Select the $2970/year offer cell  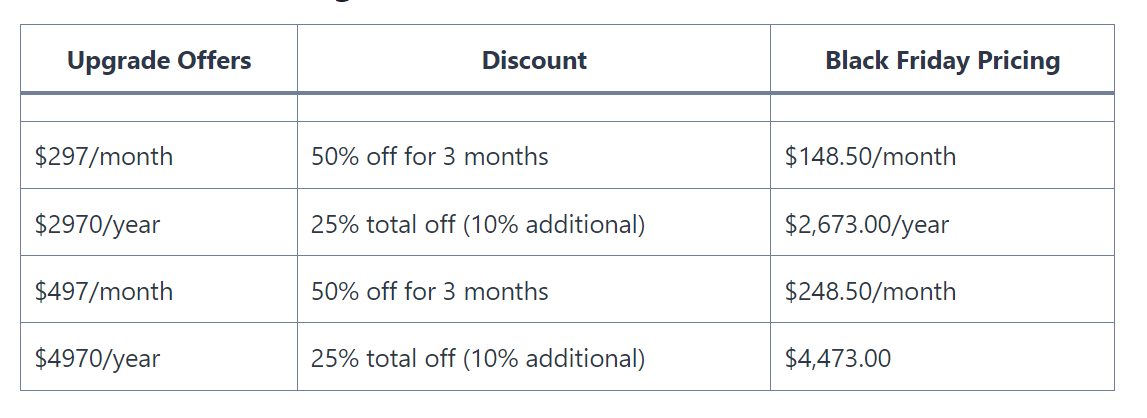(159, 223)
